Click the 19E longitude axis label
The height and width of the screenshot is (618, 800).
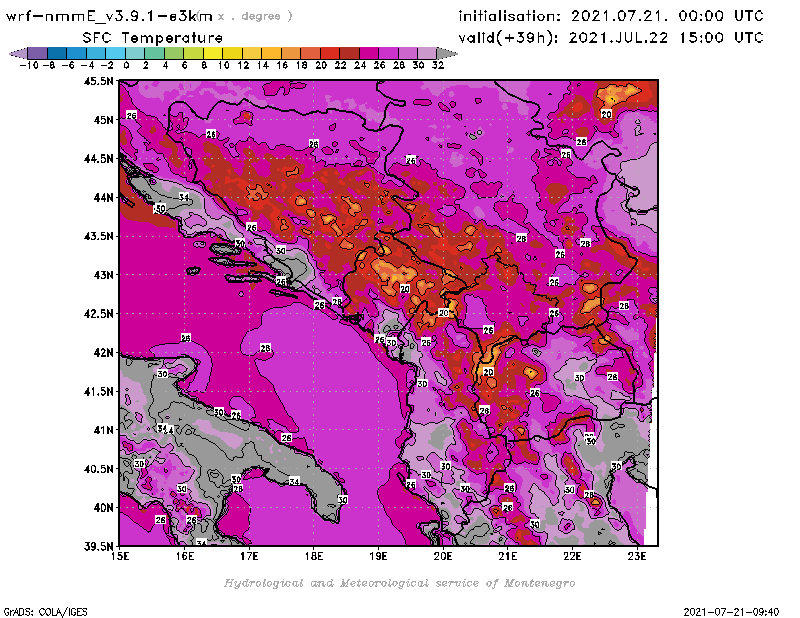point(378,556)
